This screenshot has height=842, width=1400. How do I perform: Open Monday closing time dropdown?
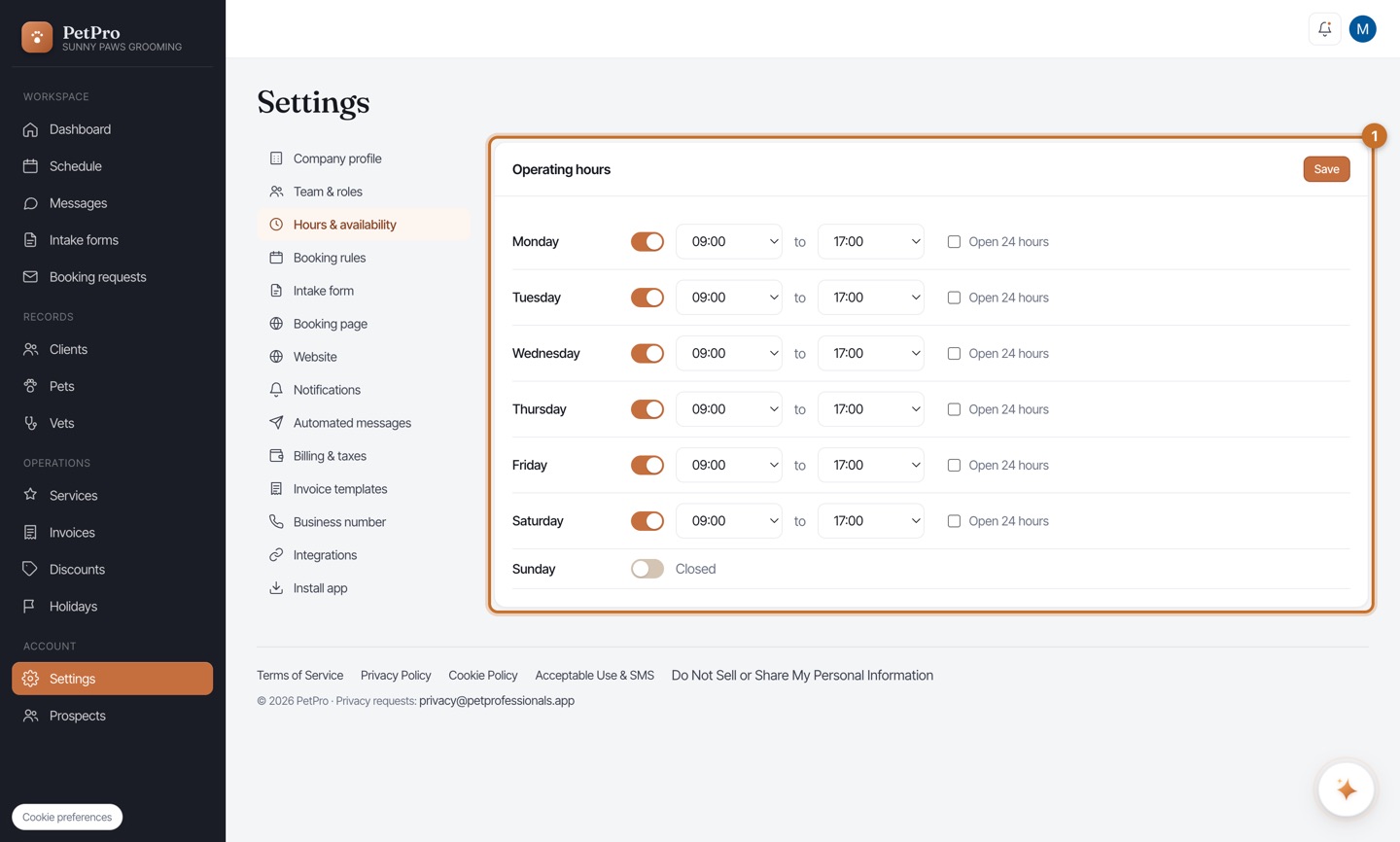point(871,241)
